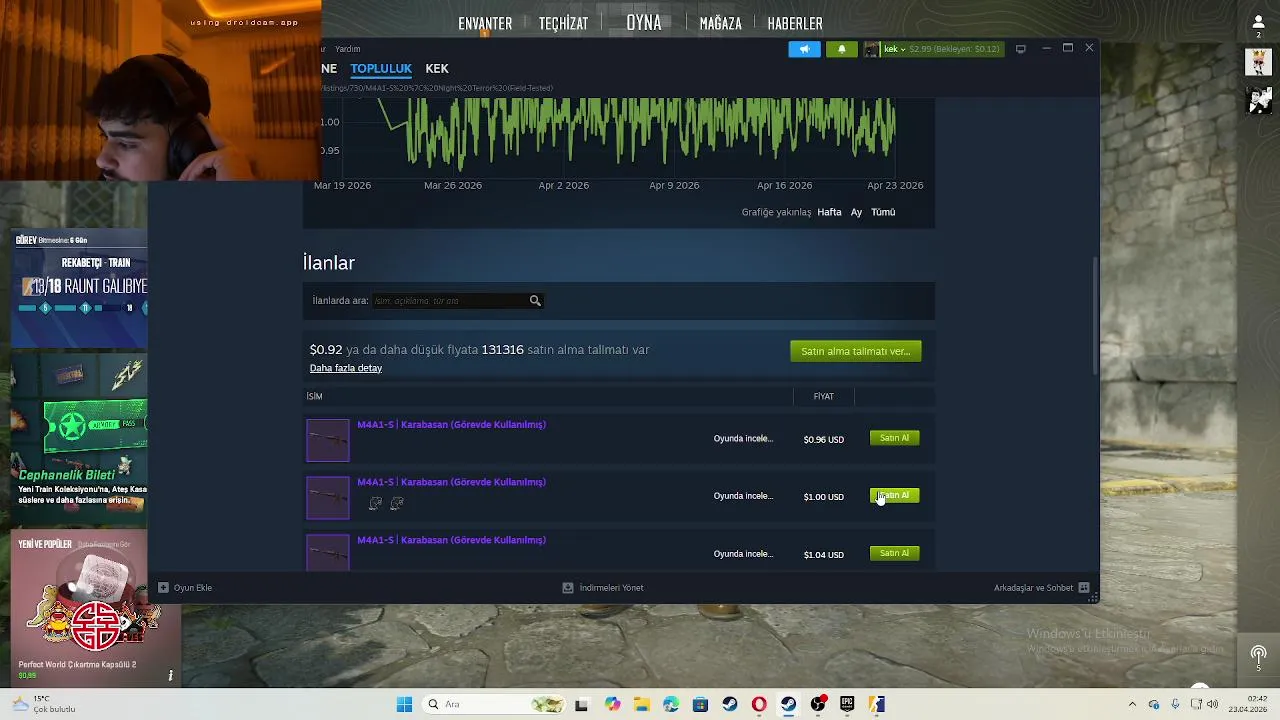The image size is (1280, 720).
Task: Buy the $1.00 listing with Satın Al
Action: click(x=894, y=496)
